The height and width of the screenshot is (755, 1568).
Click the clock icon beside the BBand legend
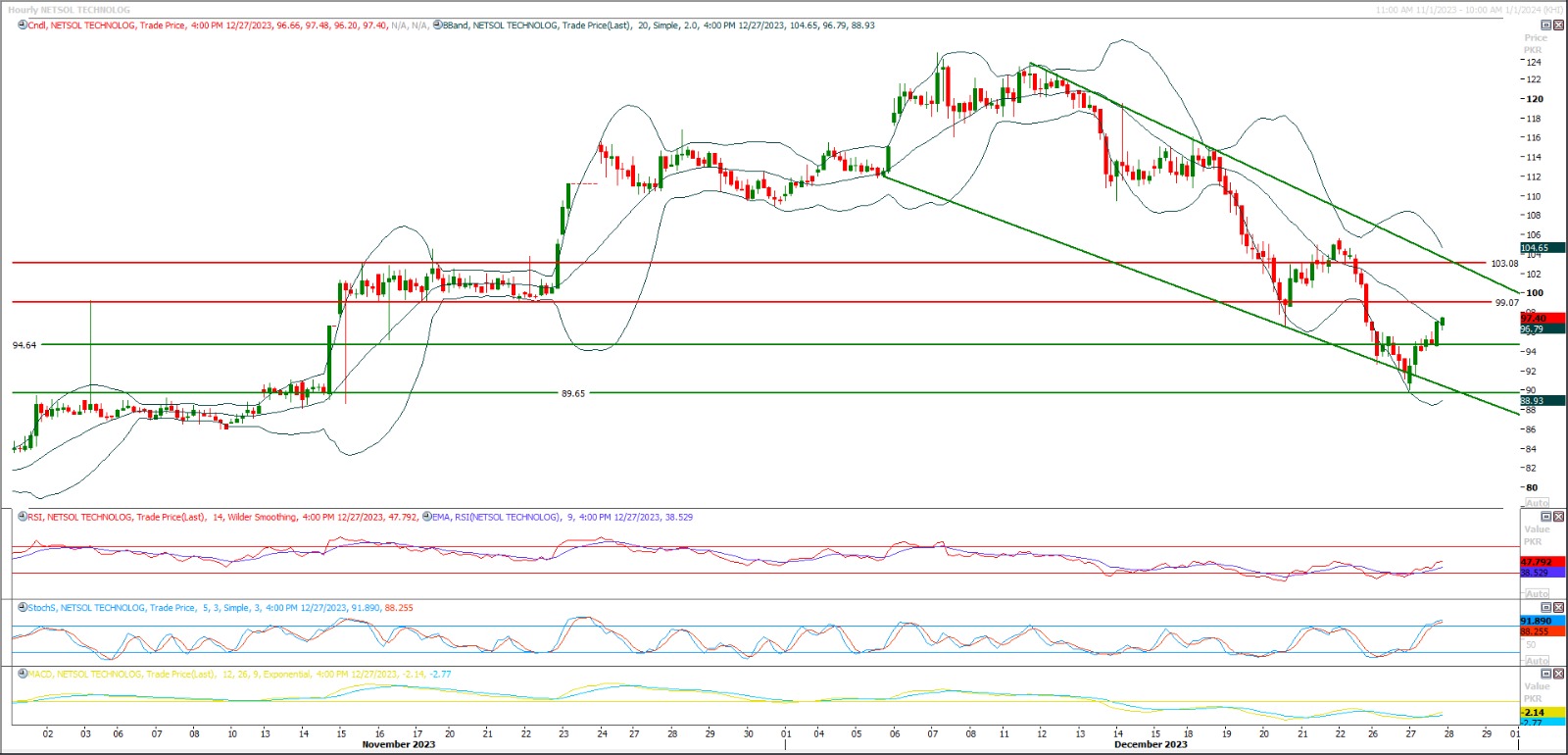437,25
